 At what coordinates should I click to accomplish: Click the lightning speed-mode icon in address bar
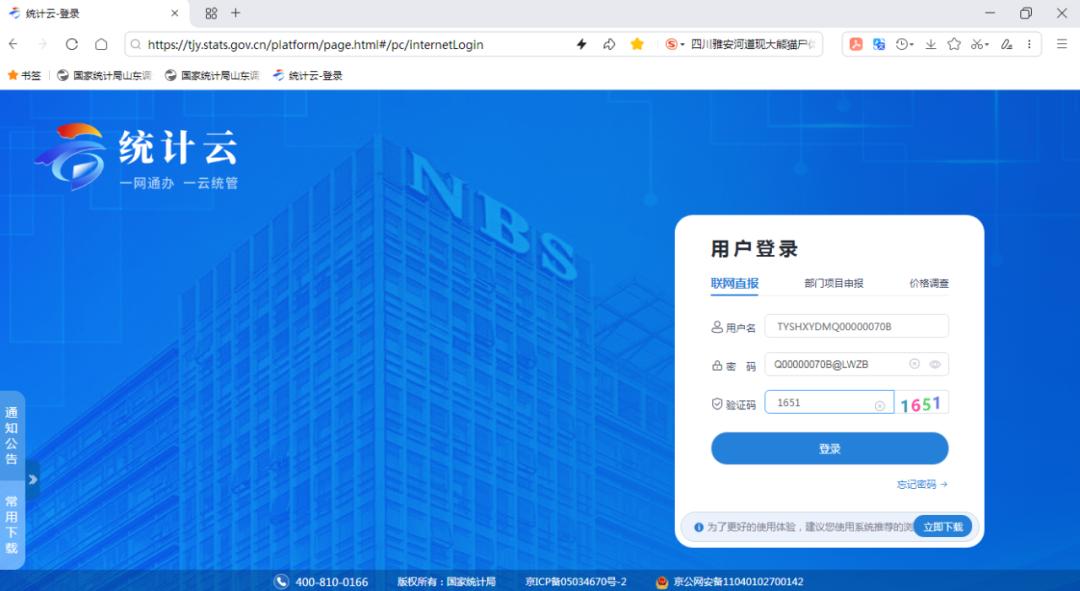point(581,44)
